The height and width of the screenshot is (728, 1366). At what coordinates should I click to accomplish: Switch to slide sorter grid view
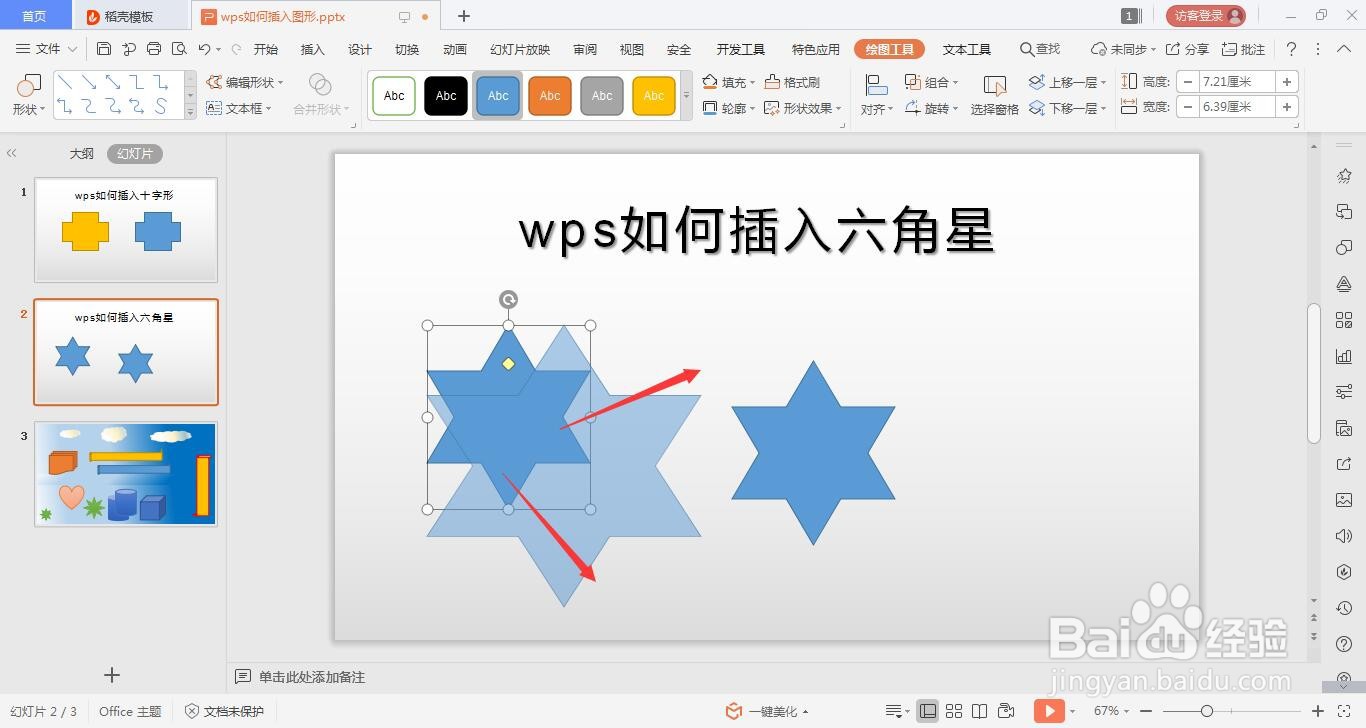[954, 711]
